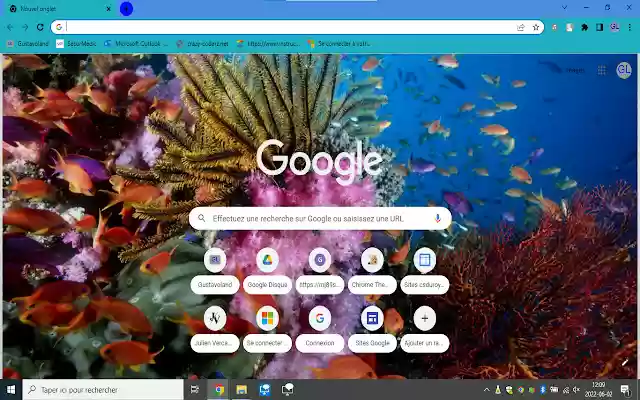This screenshot has width=640, height=400.
Task: Show hidden system tray icons
Action: 487,390
